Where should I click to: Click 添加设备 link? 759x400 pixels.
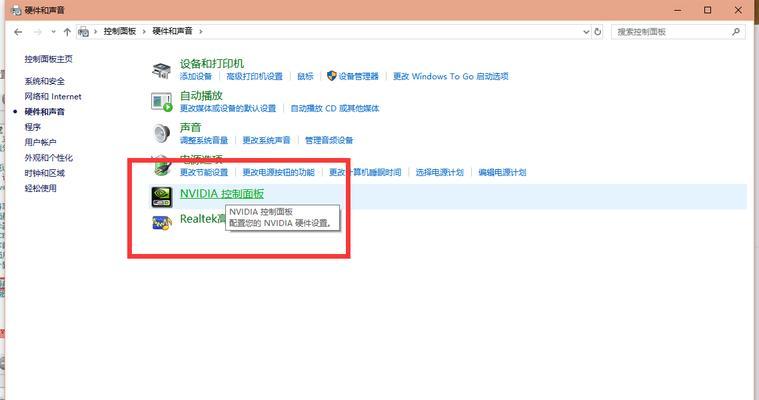196,77
